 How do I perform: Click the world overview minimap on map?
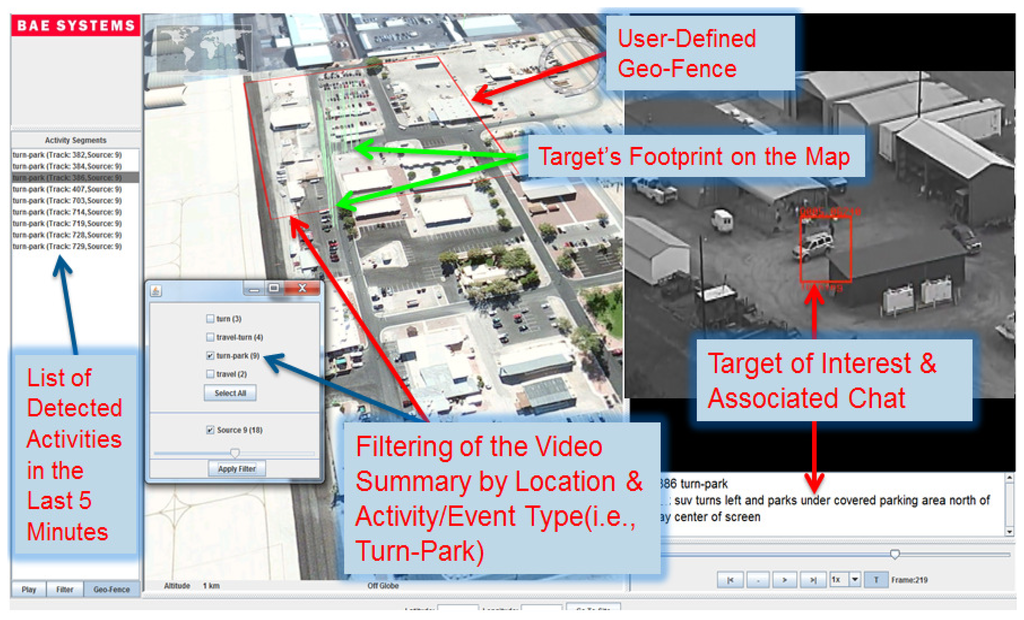204,48
